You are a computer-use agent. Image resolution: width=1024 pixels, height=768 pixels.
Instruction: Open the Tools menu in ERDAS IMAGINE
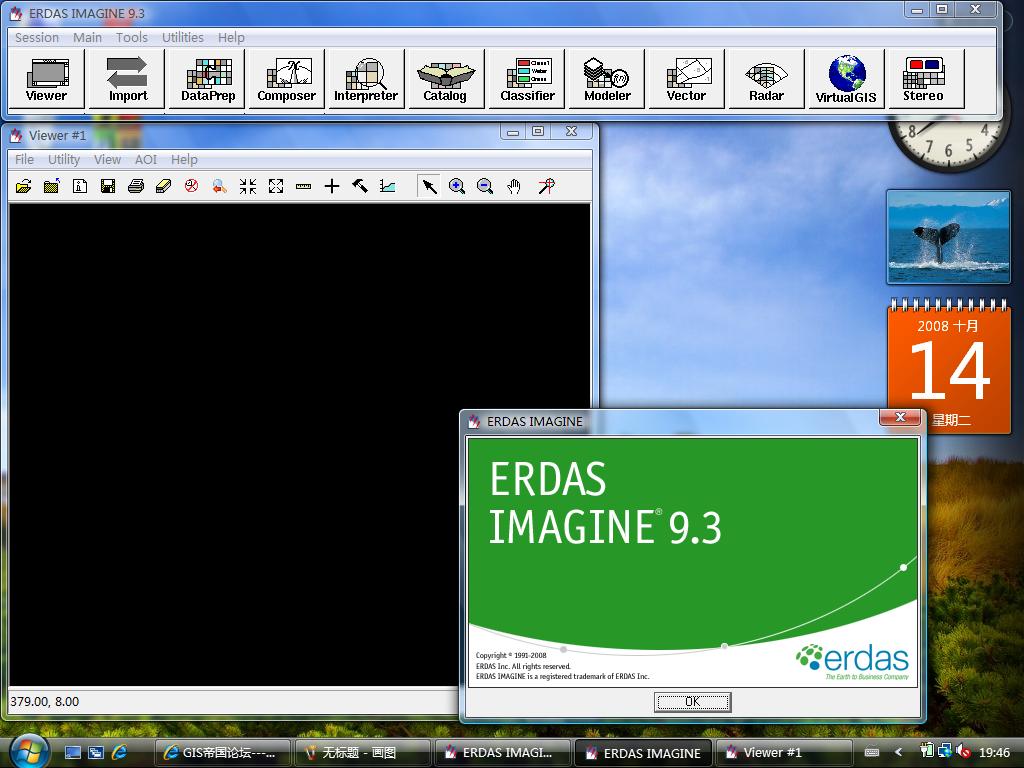(132, 37)
